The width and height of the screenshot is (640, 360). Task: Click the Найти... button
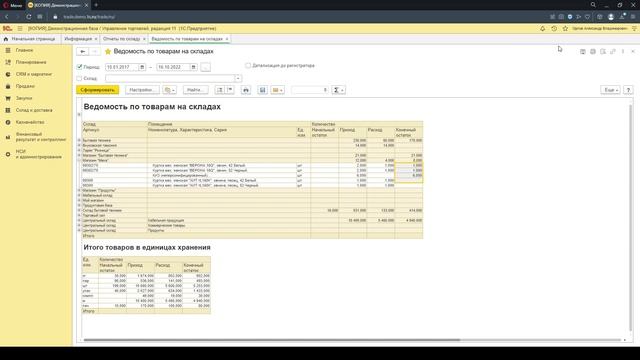(196, 90)
